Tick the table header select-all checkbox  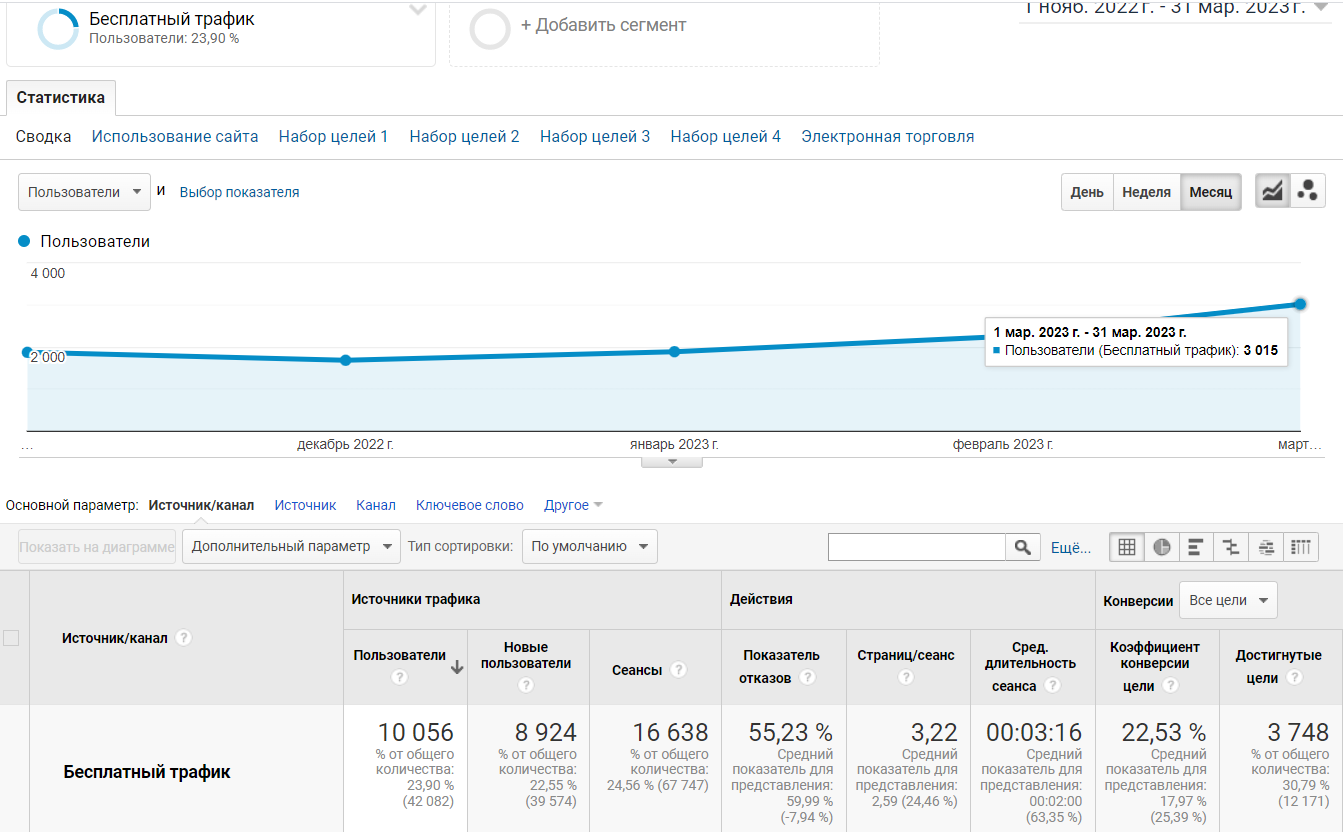click(x=11, y=638)
